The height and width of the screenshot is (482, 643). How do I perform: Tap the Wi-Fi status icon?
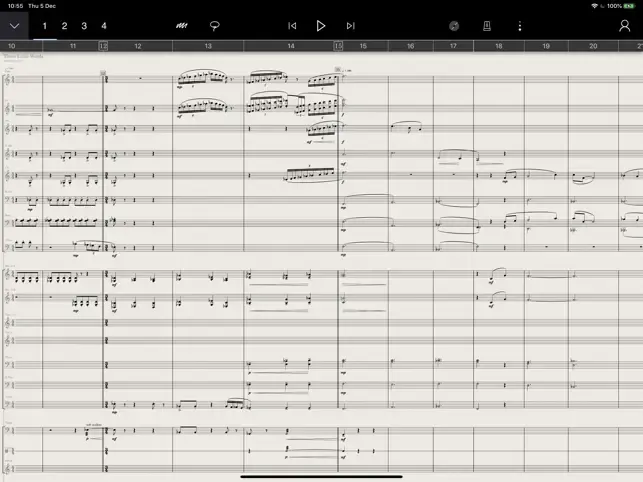pyautogui.click(x=595, y=6)
